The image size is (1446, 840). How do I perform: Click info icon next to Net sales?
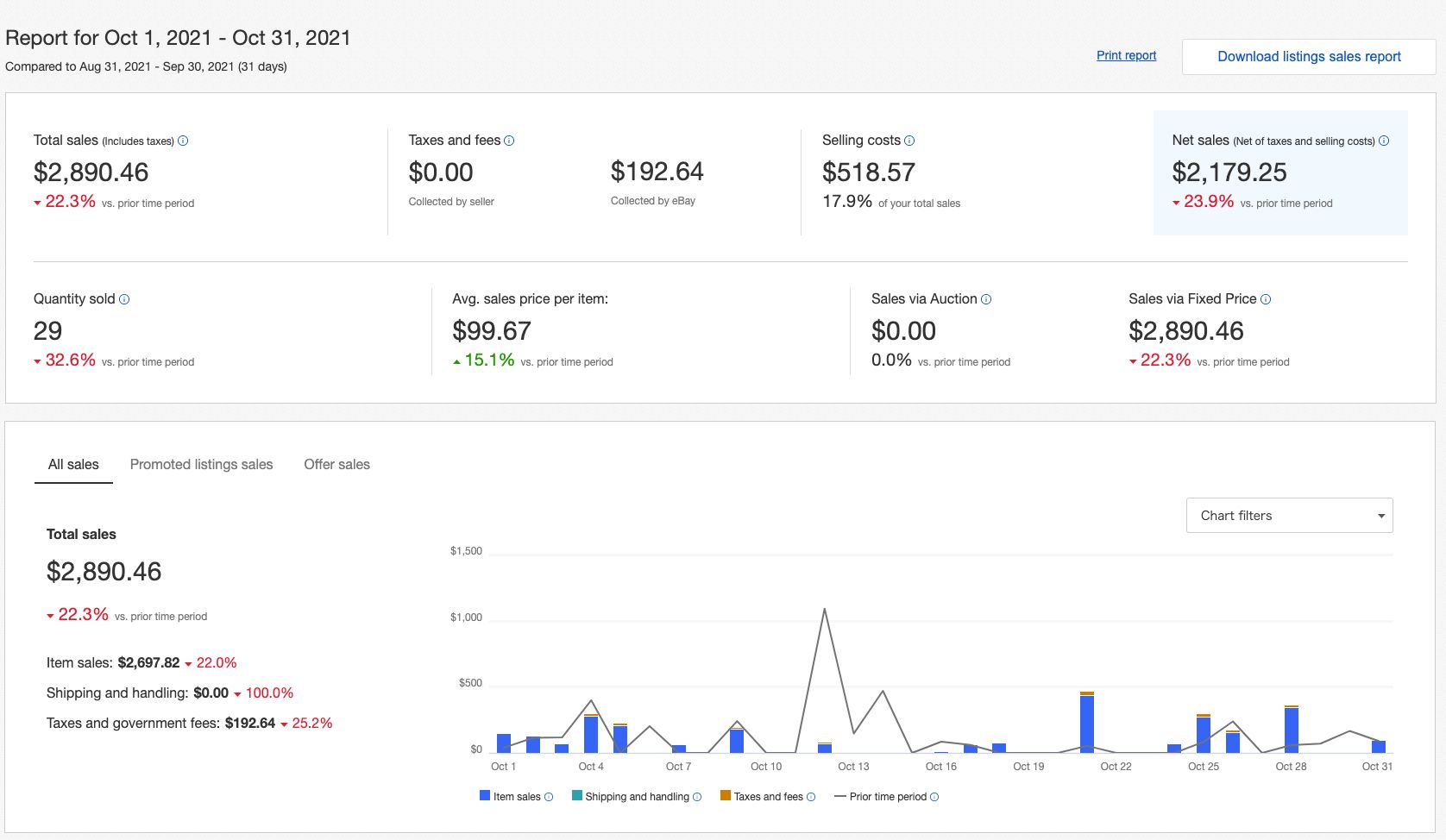[x=1384, y=141]
